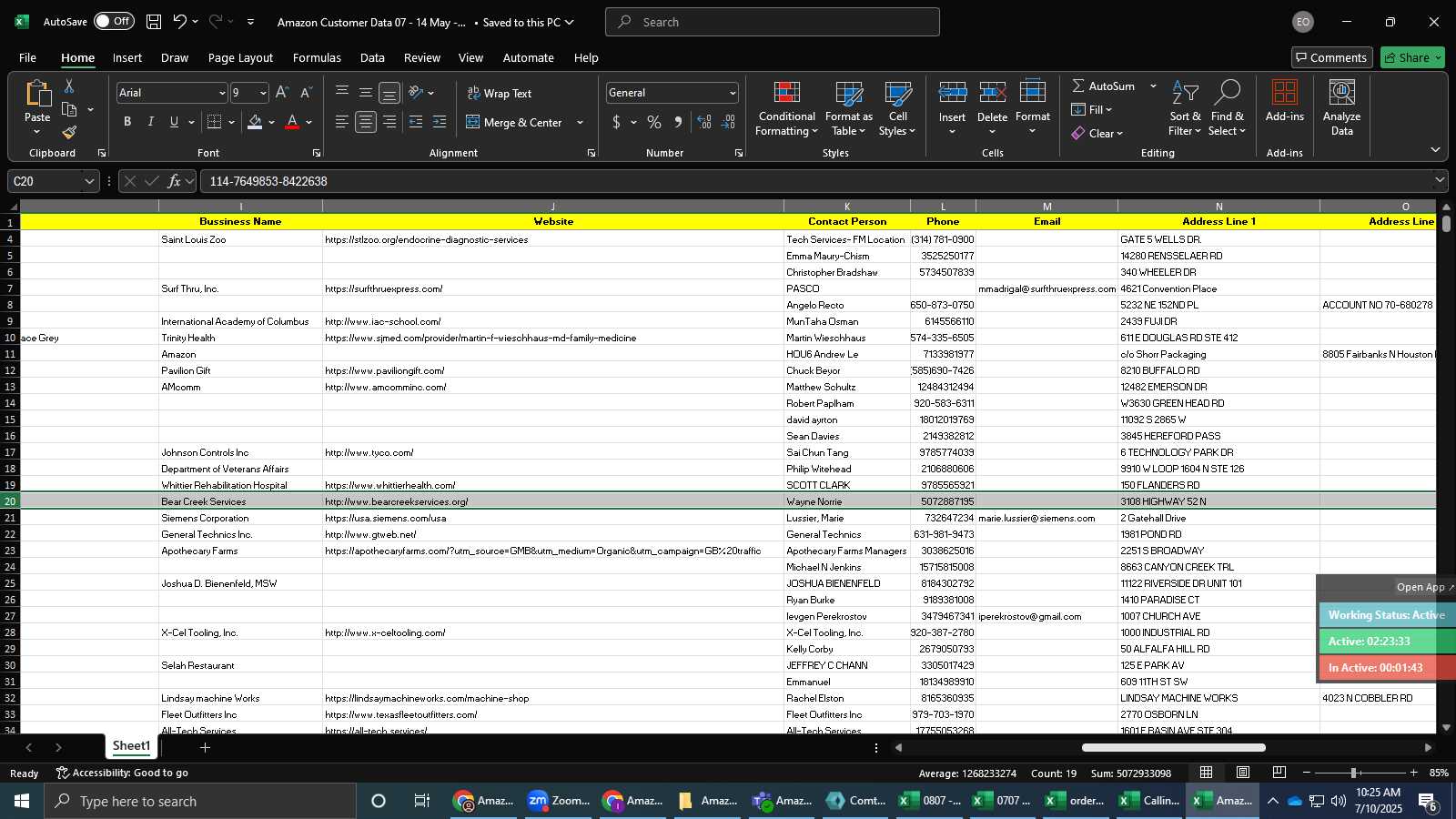The image size is (1456, 819).
Task: Toggle Wrap Text
Action: [x=500, y=93]
